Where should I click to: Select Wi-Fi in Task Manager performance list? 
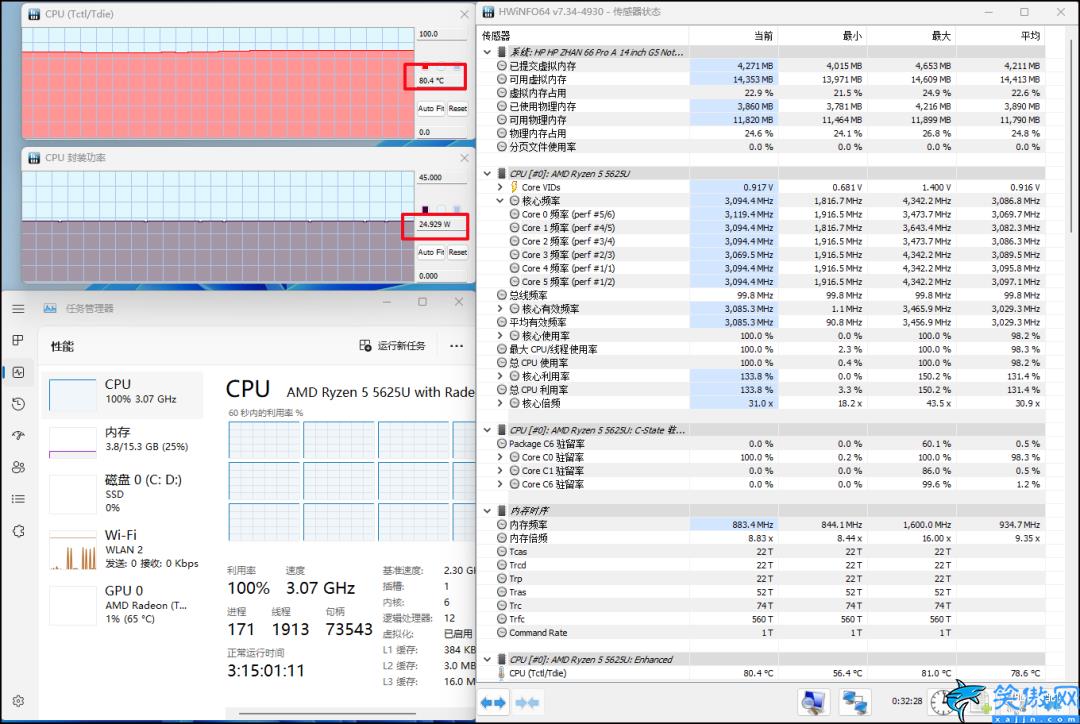point(123,549)
